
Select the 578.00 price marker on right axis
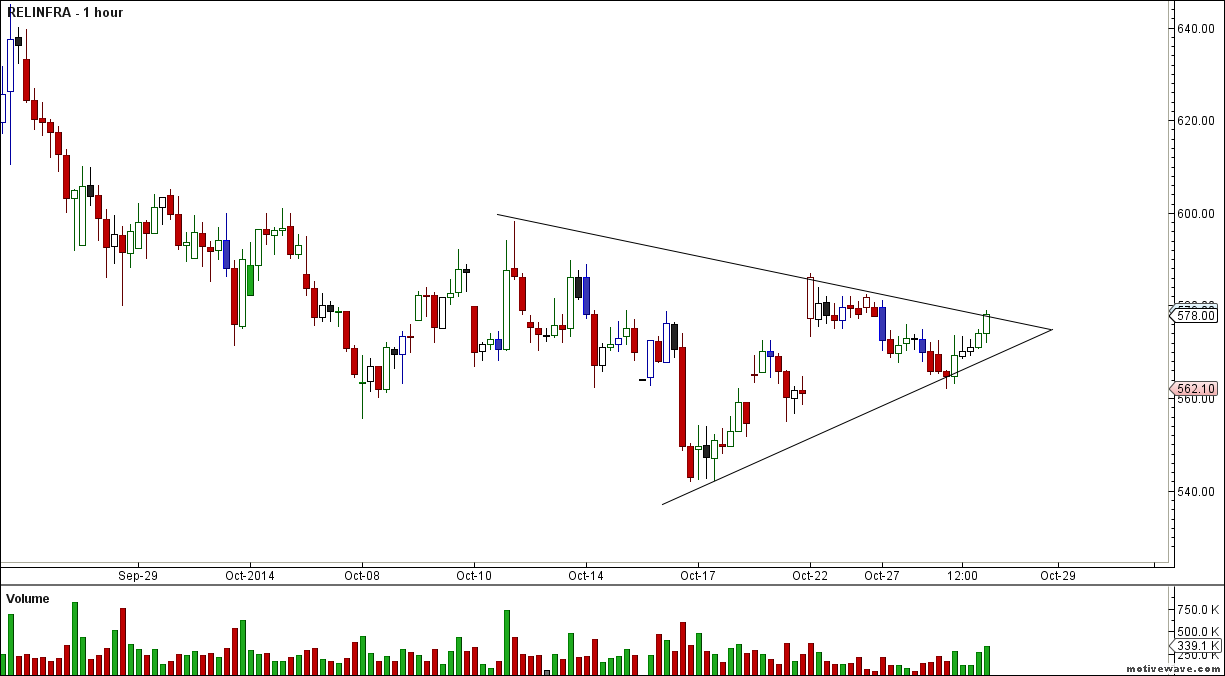coord(1194,314)
